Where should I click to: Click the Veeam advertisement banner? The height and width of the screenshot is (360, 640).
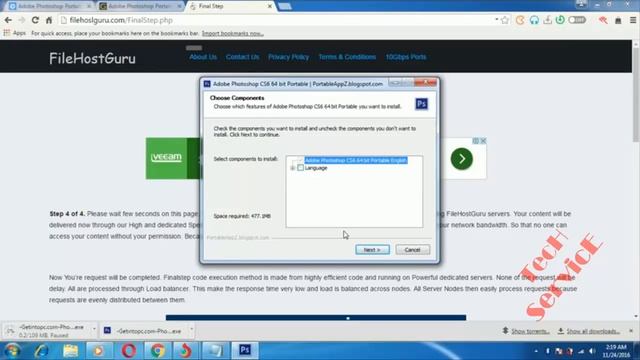coord(173,158)
